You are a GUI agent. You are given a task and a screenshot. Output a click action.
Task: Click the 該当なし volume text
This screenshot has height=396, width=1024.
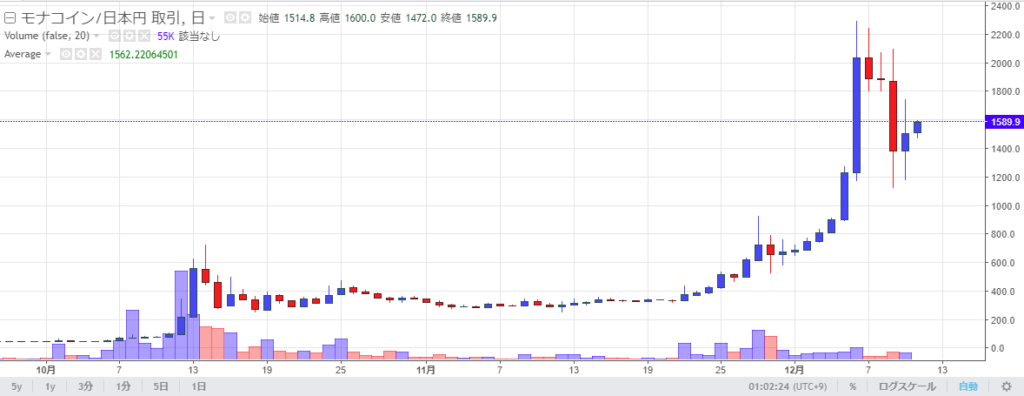click(x=199, y=36)
